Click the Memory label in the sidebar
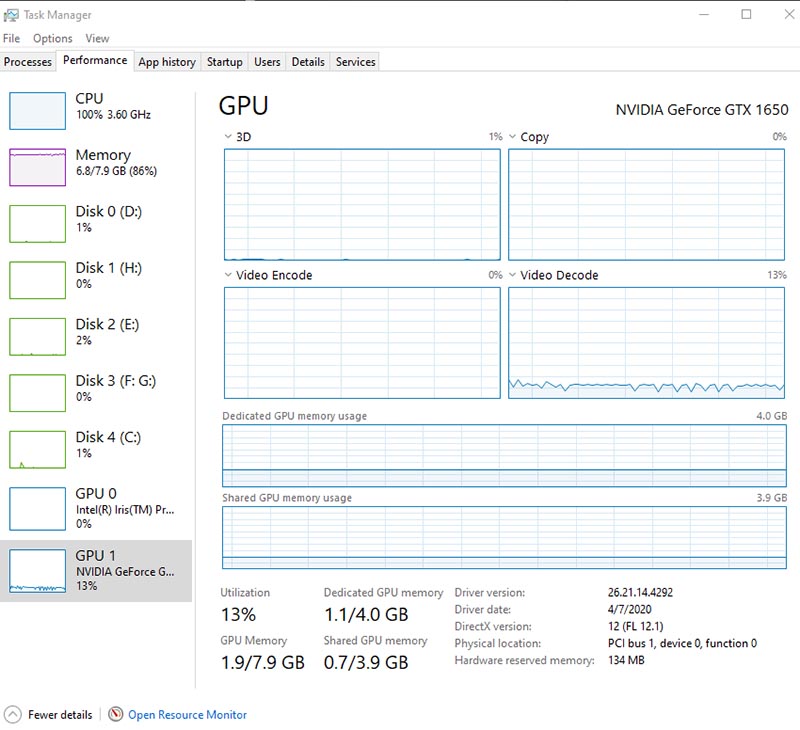The image size is (800, 730). click(103, 155)
